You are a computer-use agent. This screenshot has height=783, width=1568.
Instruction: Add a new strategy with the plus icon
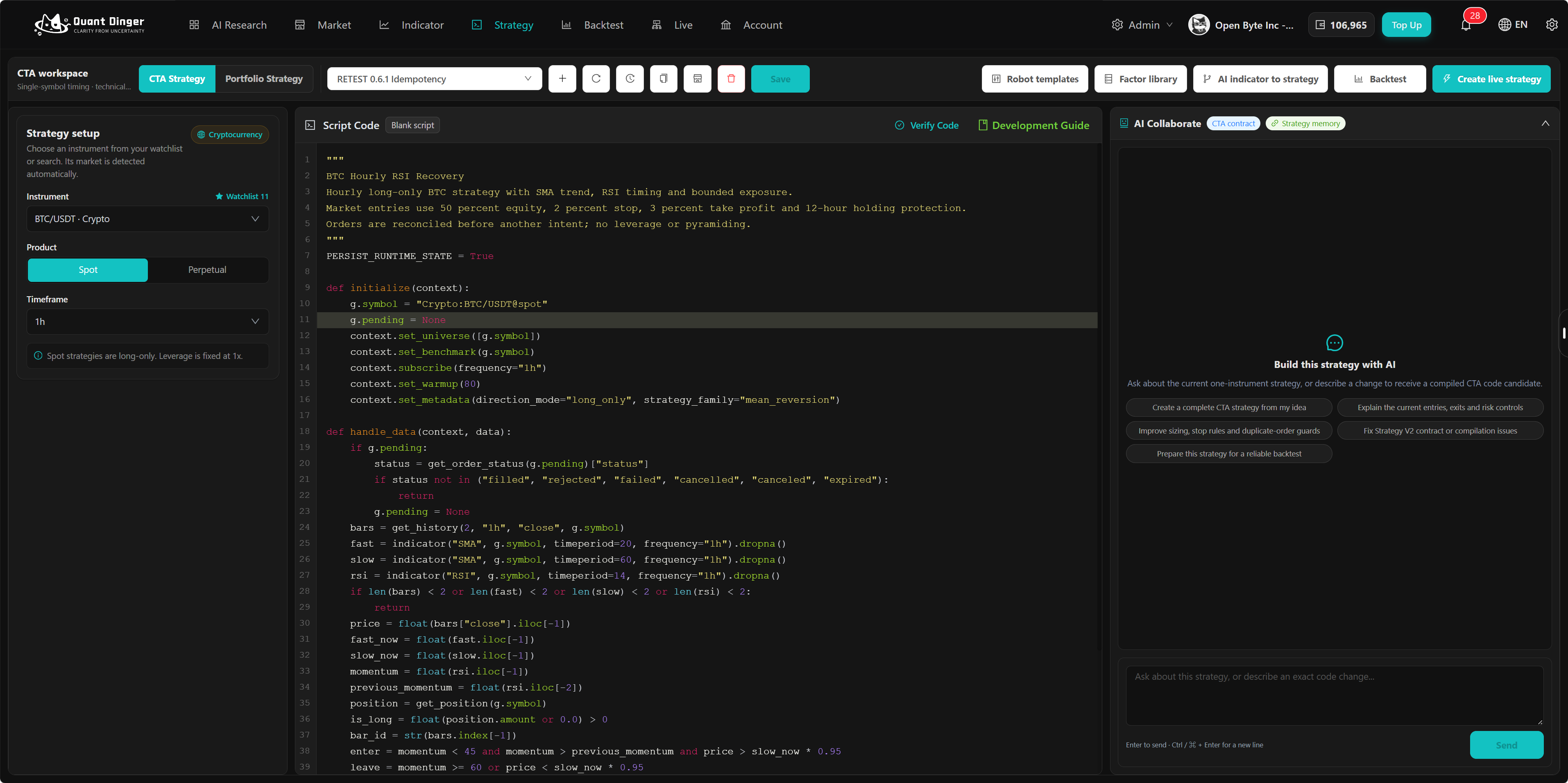(x=562, y=79)
